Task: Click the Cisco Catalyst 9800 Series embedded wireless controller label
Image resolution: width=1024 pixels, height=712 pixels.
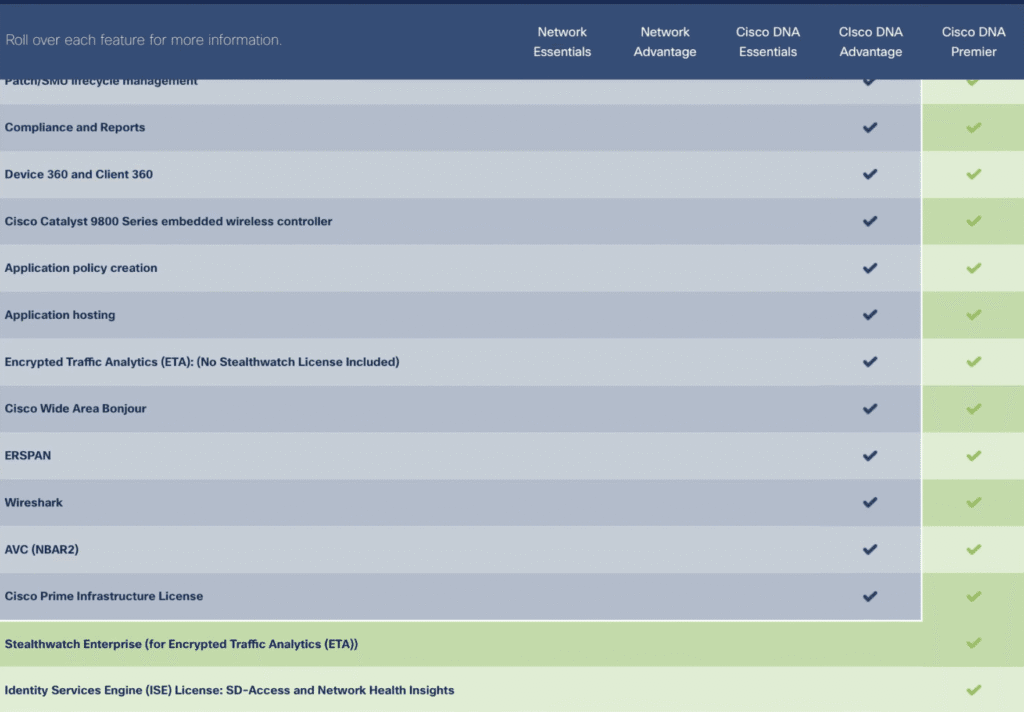Action: 168,221
